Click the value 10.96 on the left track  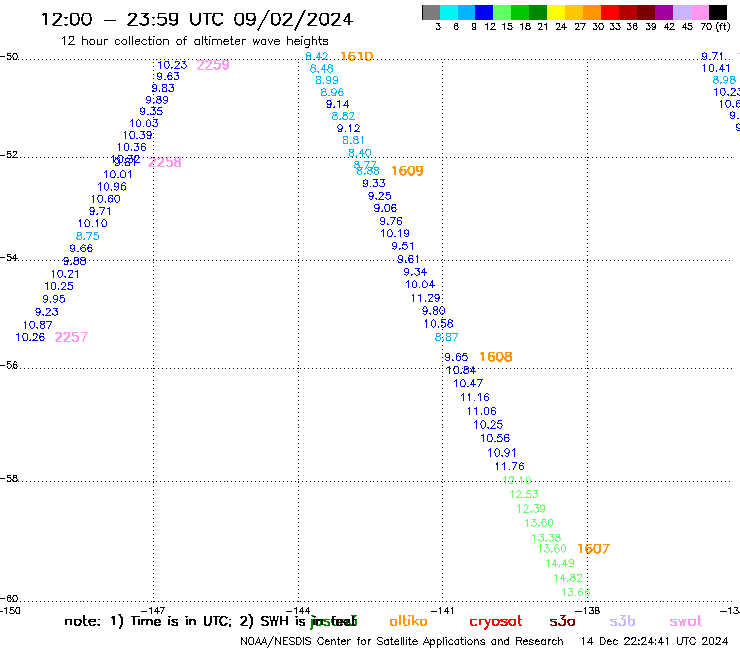tap(112, 186)
